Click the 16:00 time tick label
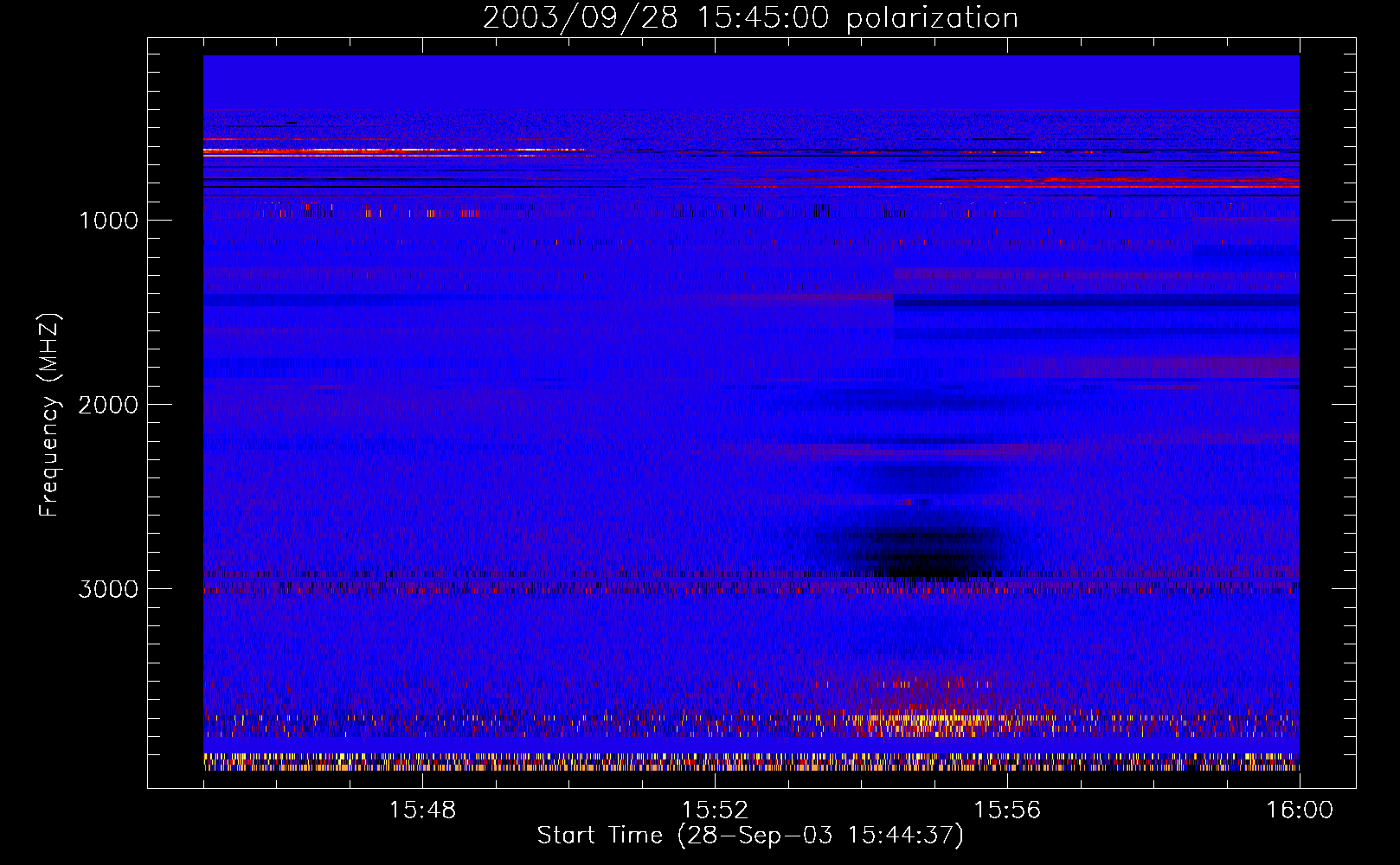Viewport: 1400px width, 865px height. pos(1300,811)
